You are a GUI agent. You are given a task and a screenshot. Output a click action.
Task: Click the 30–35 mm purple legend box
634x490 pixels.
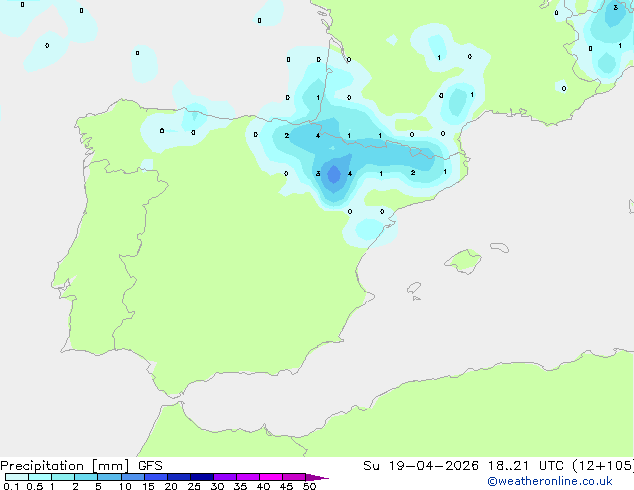pos(225,477)
